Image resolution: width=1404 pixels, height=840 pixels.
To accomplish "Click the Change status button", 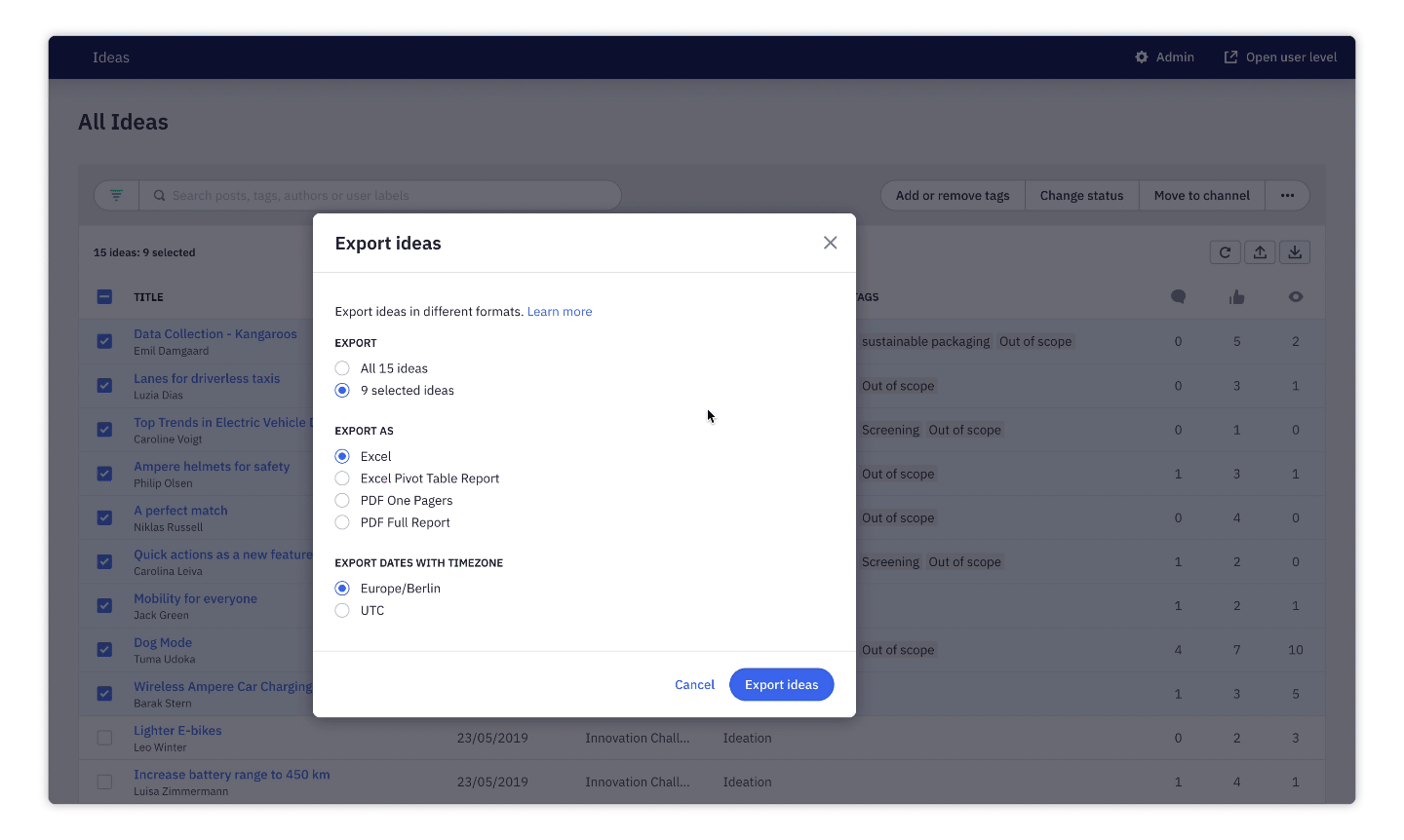I will point(1081,196).
